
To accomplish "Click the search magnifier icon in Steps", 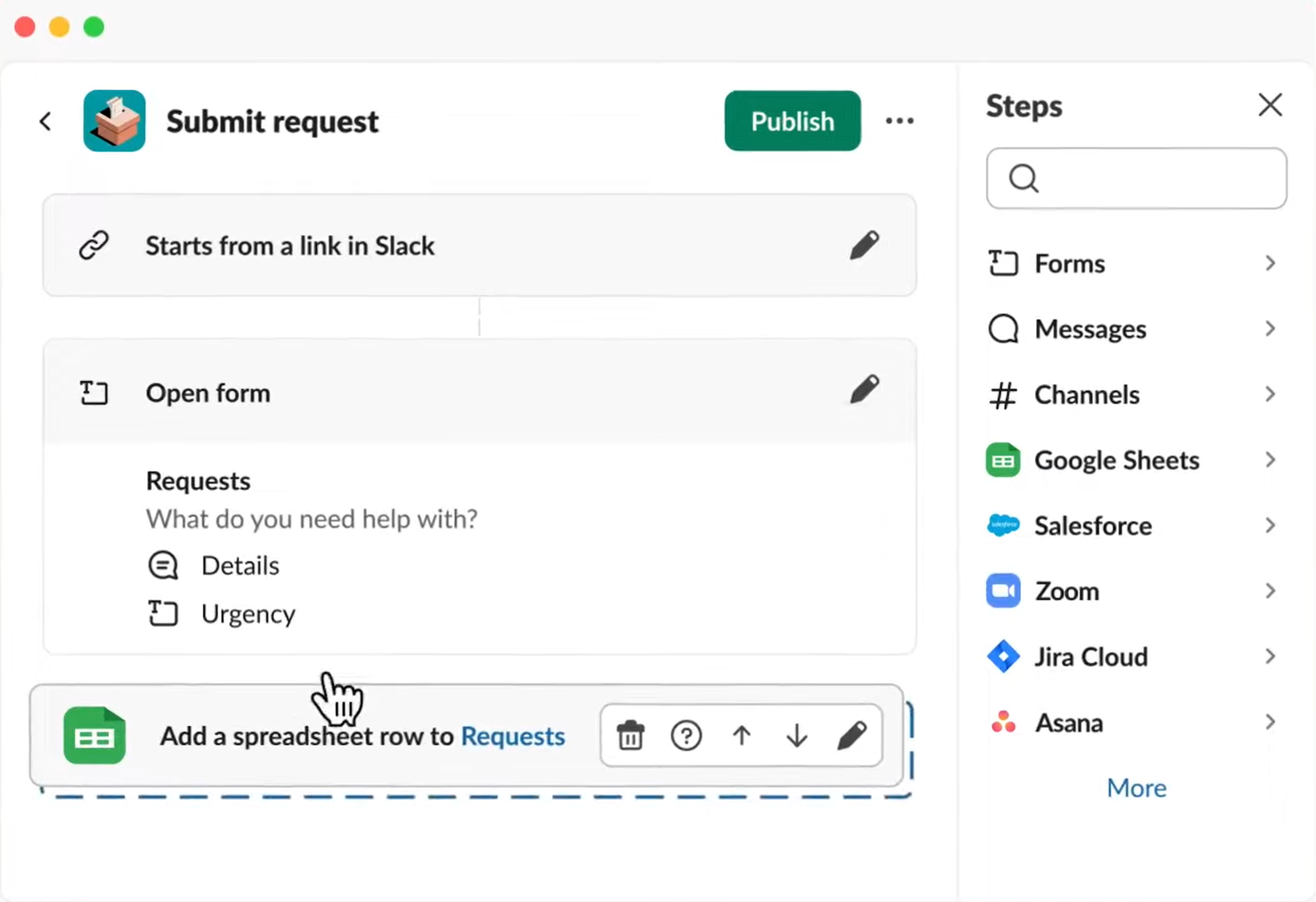I will click(x=1024, y=179).
